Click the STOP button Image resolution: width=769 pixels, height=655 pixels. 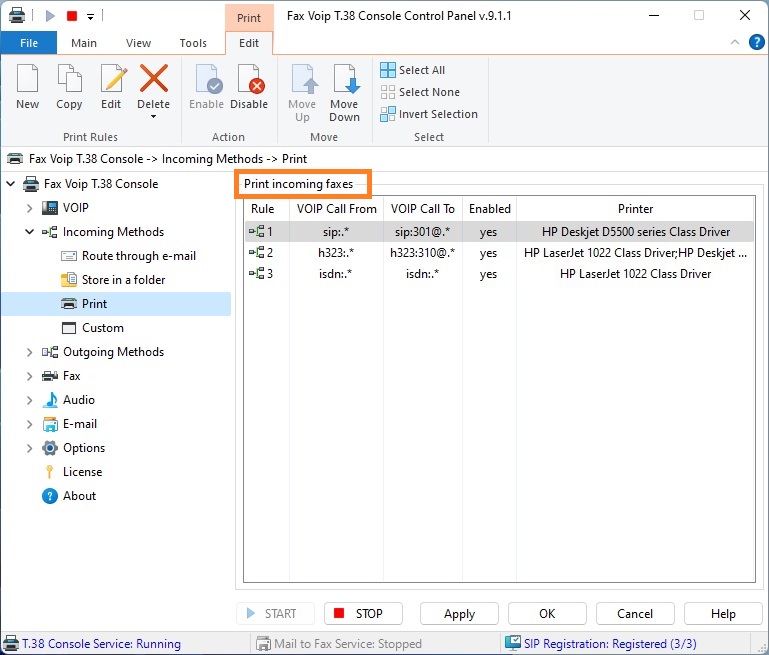[x=363, y=614]
